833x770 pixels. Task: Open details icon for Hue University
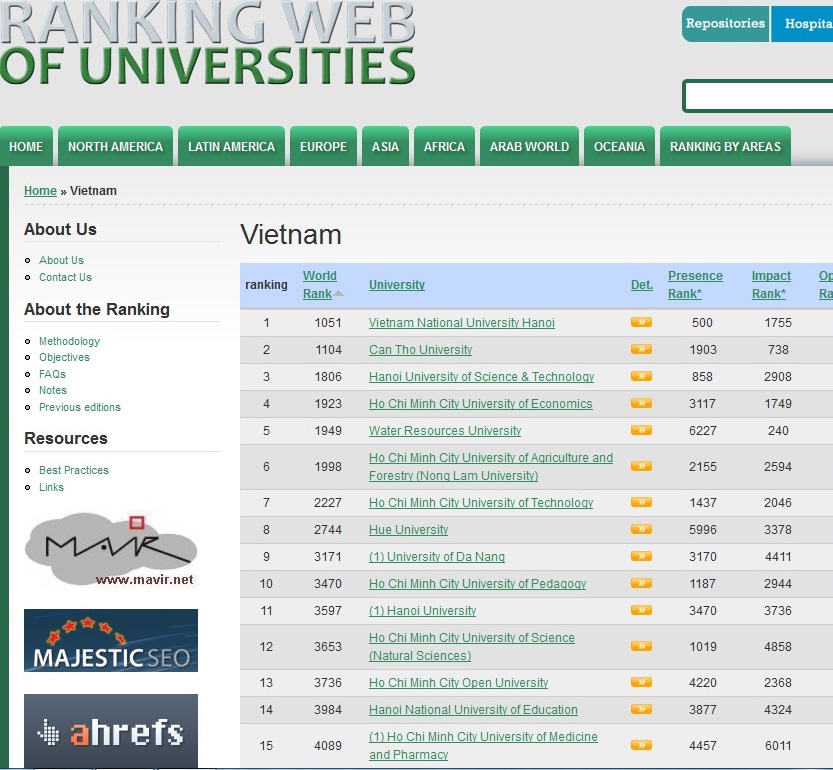[641, 529]
